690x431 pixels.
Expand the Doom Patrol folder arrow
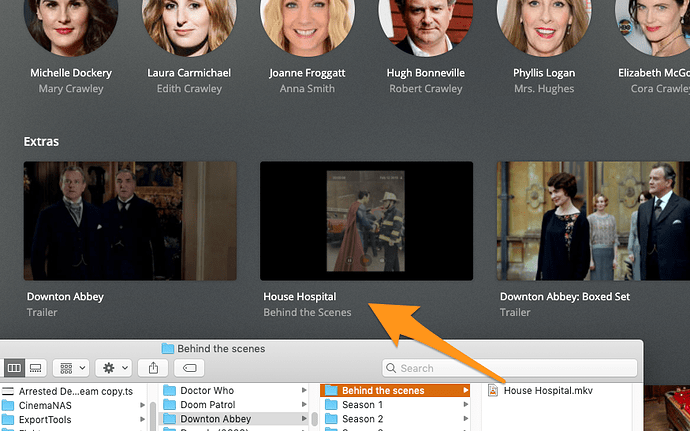(x=304, y=405)
